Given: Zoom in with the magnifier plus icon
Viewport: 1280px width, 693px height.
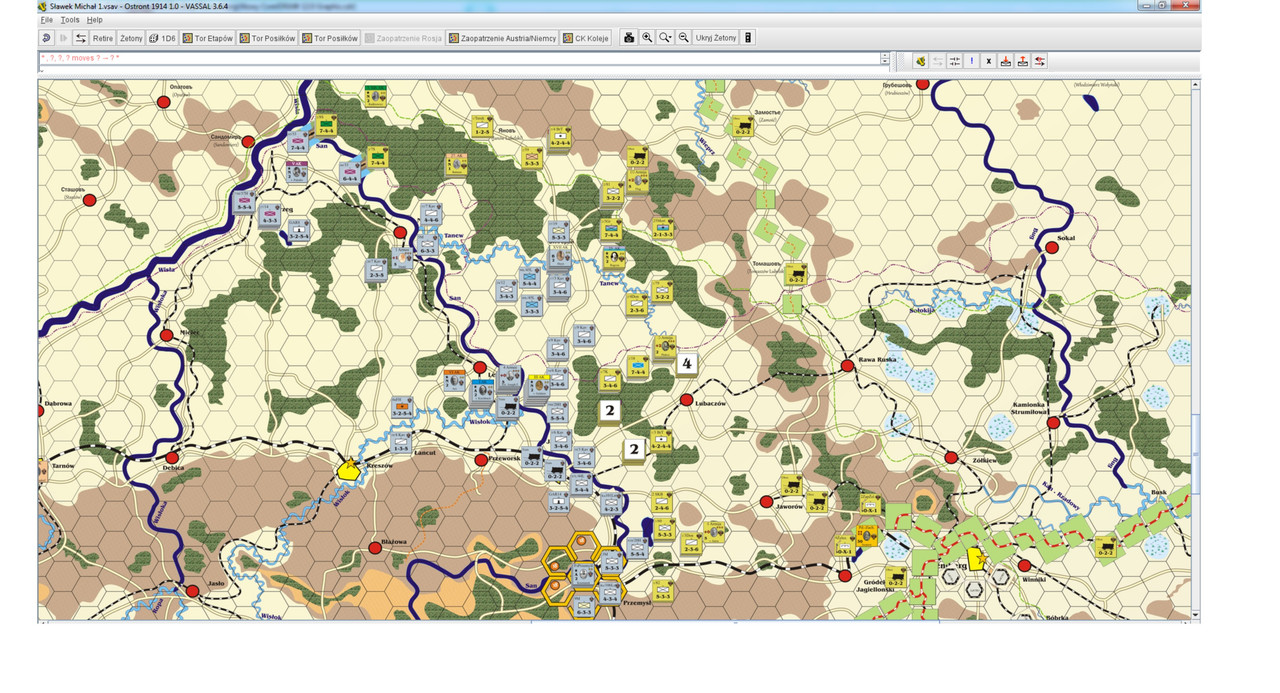Looking at the screenshot, I should click(x=647, y=38).
